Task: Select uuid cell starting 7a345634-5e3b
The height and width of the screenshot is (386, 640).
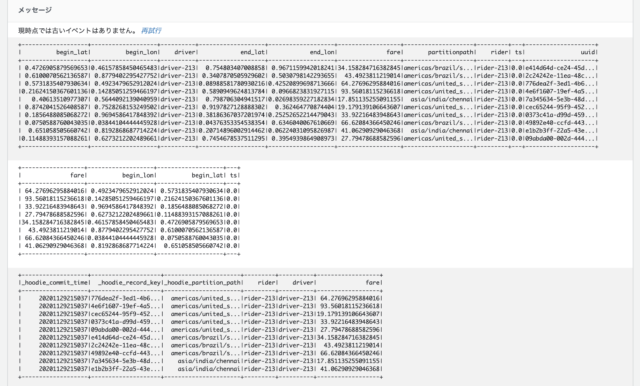Action: click(560, 99)
